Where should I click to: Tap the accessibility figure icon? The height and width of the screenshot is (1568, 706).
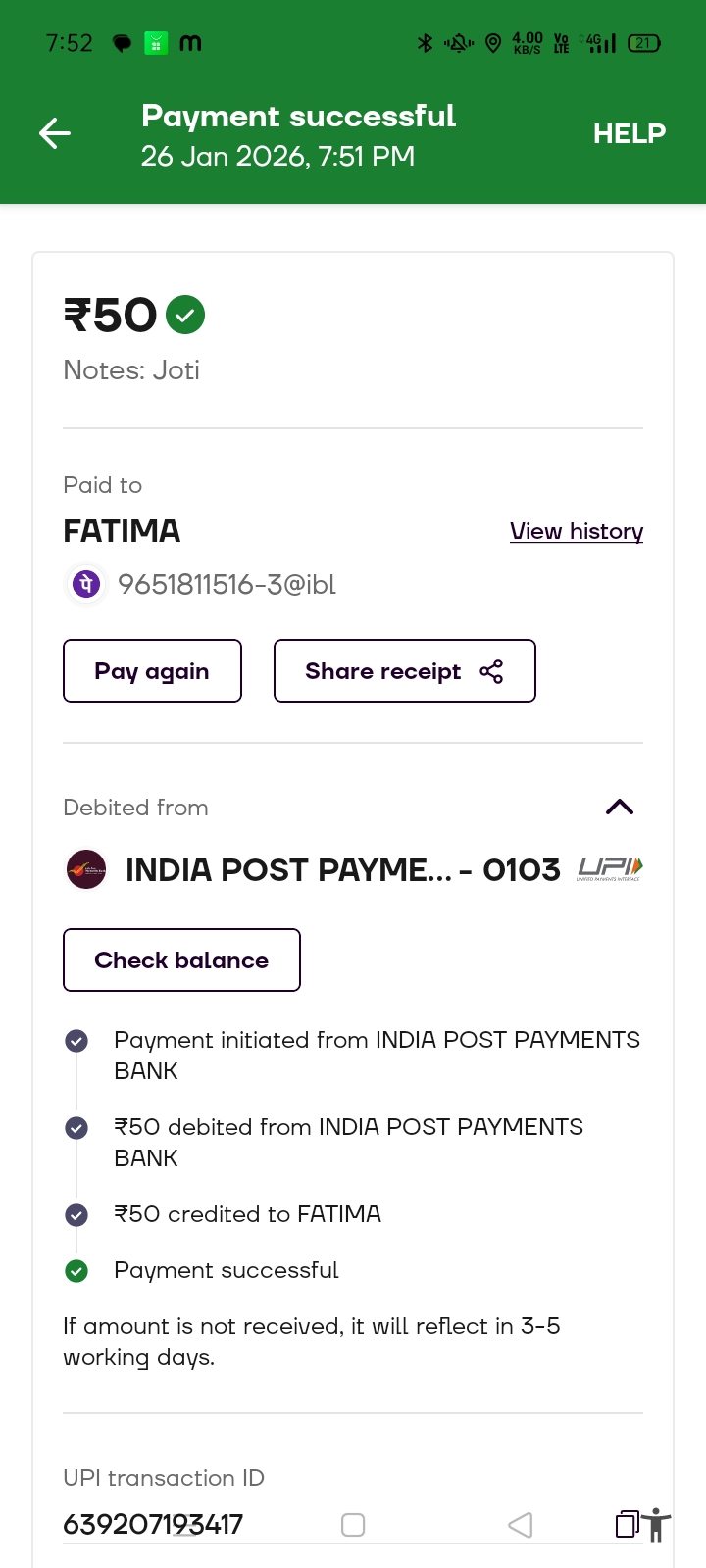(657, 1525)
